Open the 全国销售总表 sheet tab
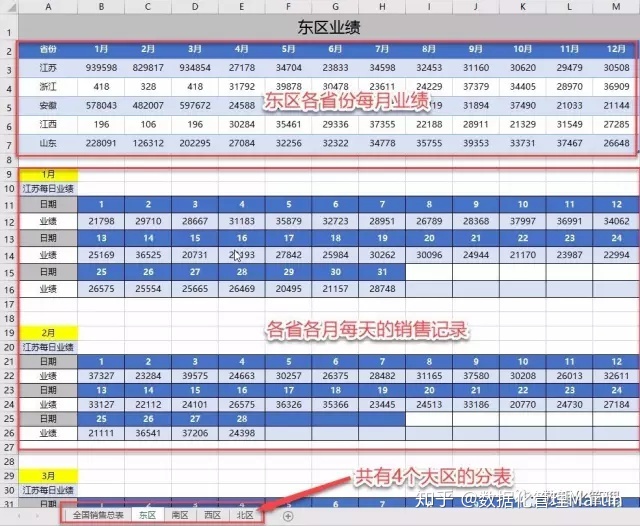This screenshot has height=526, width=640. pyautogui.click(x=98, y=515)
